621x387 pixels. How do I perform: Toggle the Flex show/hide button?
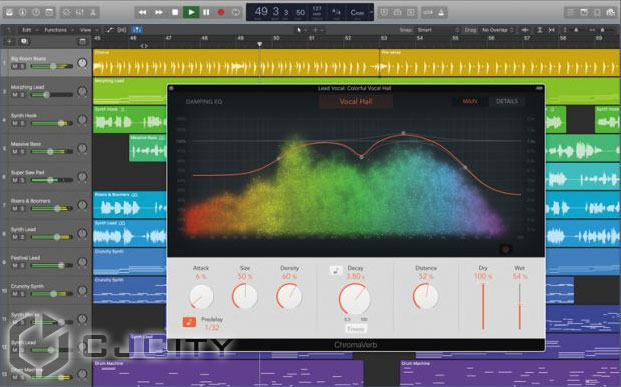coord(122,30)
